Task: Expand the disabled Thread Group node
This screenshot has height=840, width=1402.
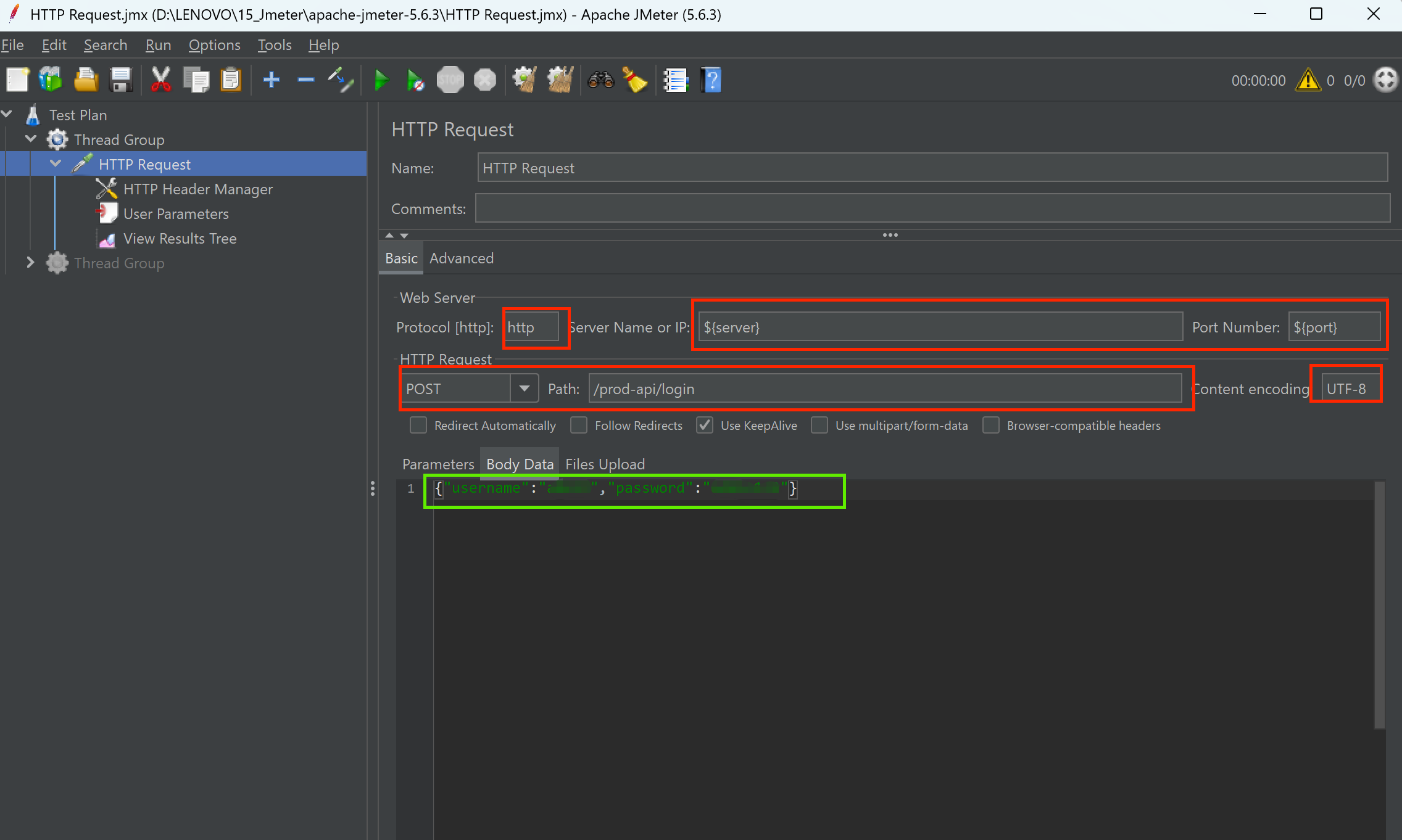Action: [x=30, y=262]
